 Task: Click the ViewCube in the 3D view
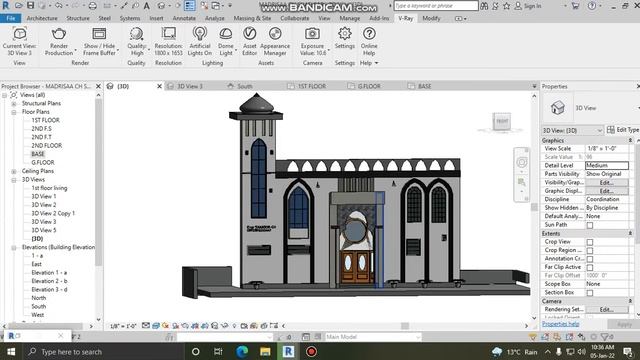pyautogui.click(x=502, y=122)
